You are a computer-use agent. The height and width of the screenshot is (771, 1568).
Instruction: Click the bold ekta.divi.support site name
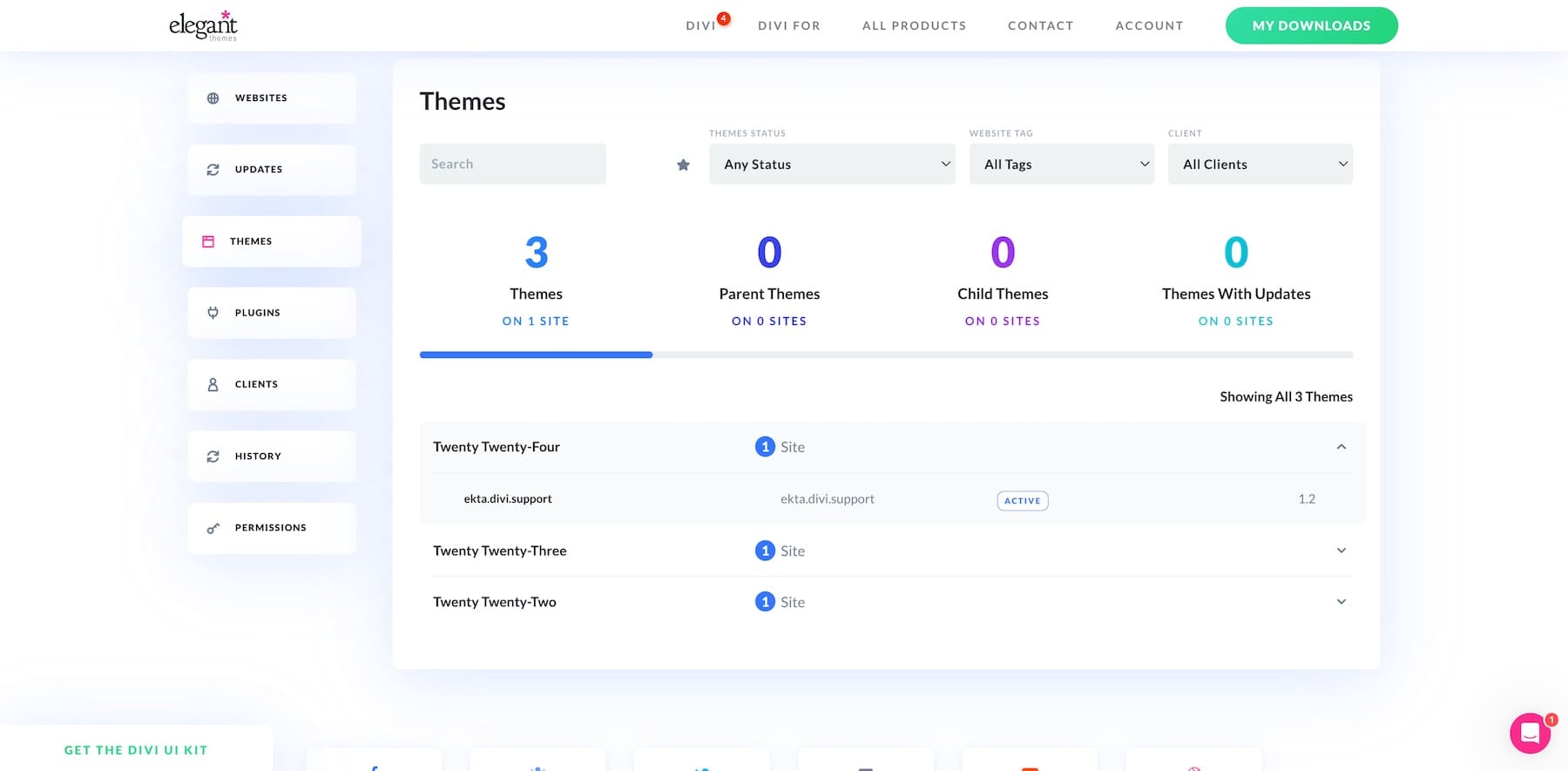(x=508, y=499)
